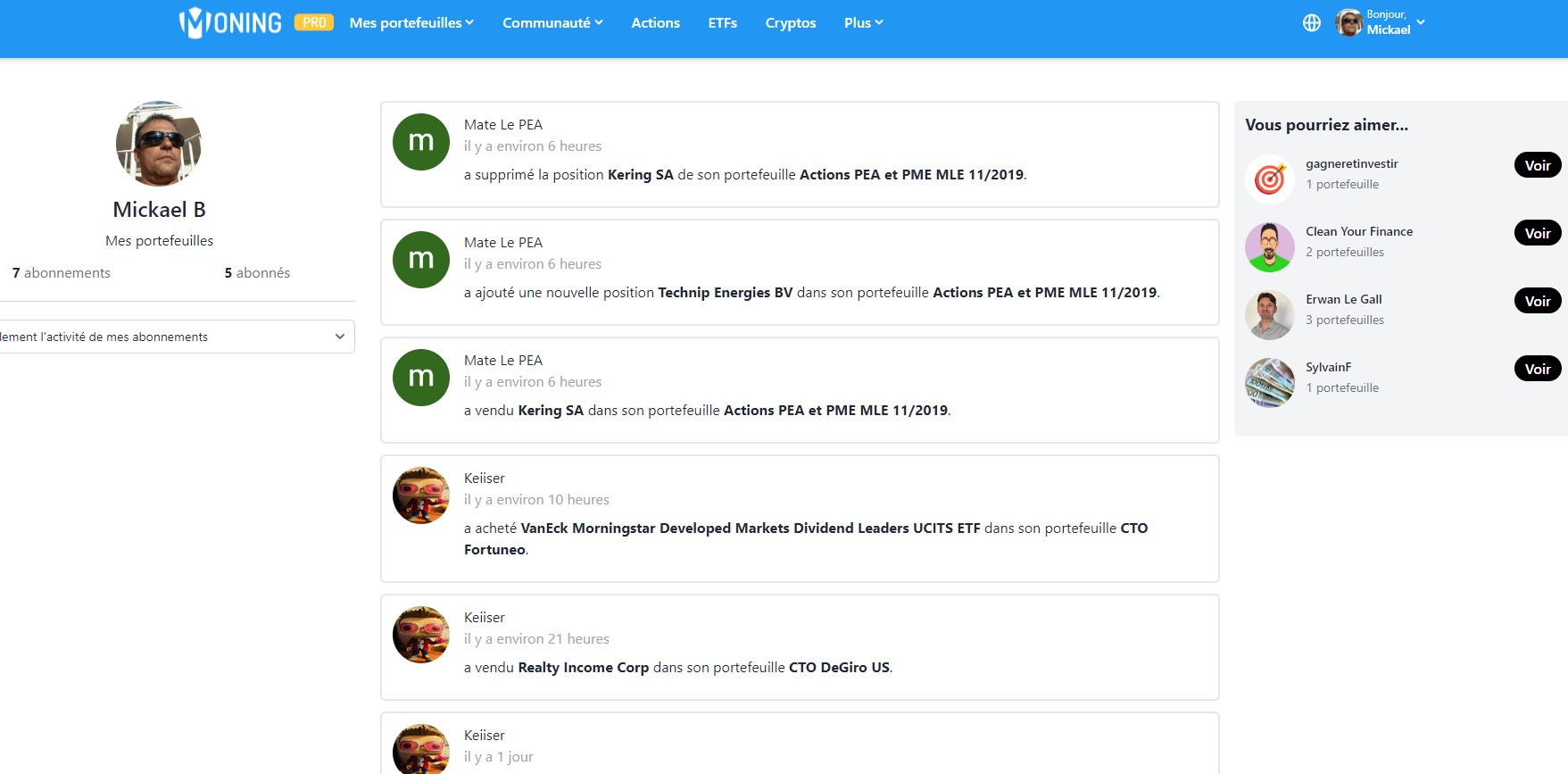Open the CTO DeGiro US portfolio link
The height and width of the screenshot is (774, 1568).
(839, 667)
